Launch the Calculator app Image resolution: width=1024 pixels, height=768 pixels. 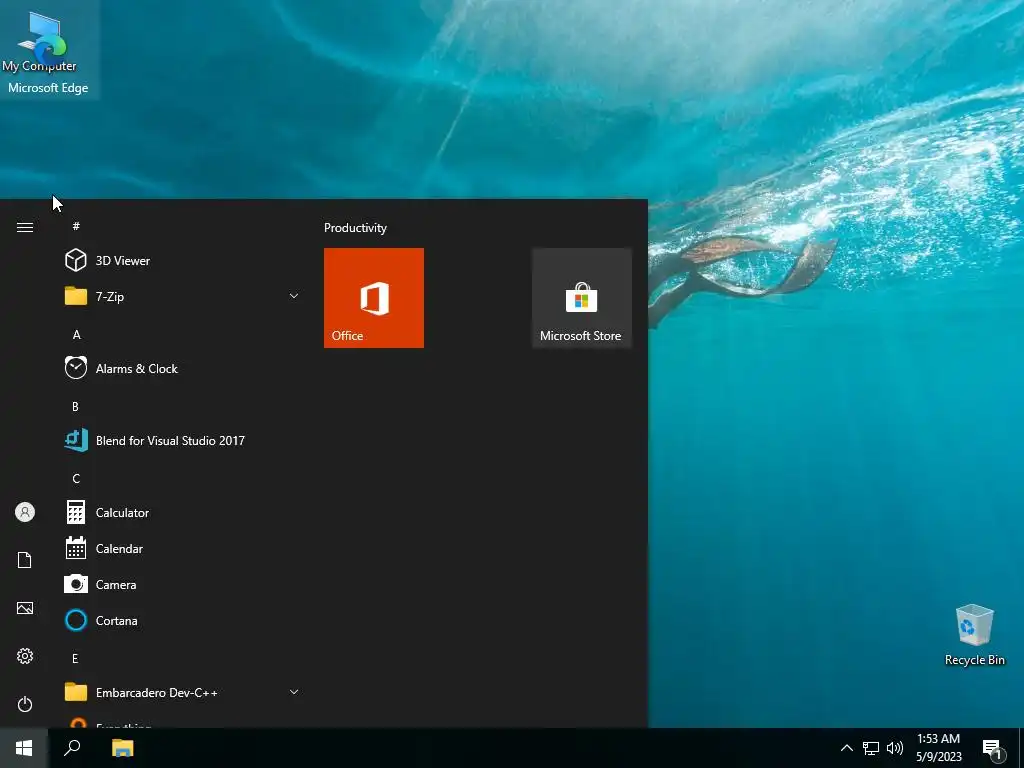point(181,513)
